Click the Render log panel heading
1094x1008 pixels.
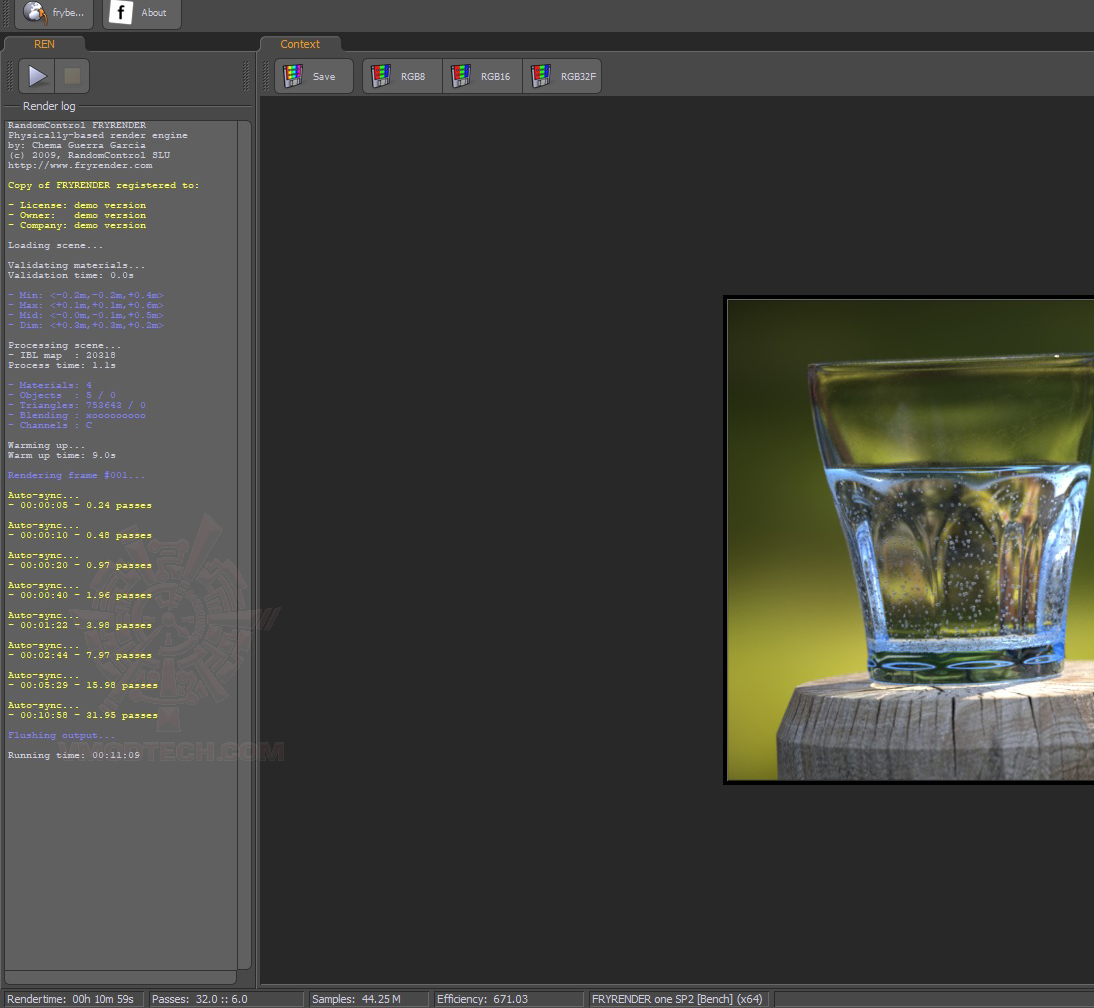point(49,106)
